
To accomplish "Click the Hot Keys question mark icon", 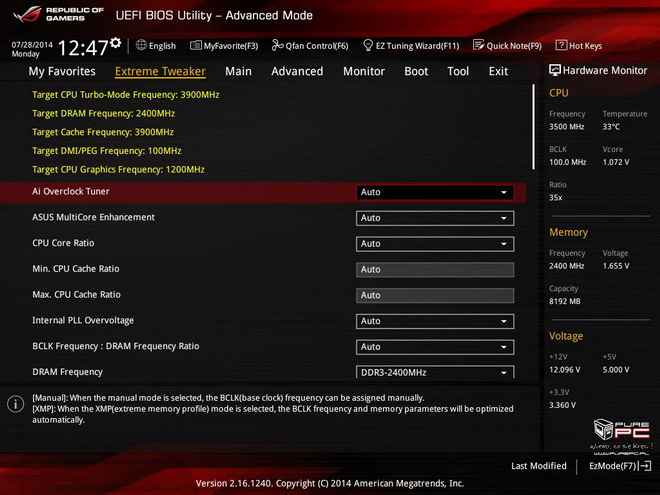I will 561,45.
